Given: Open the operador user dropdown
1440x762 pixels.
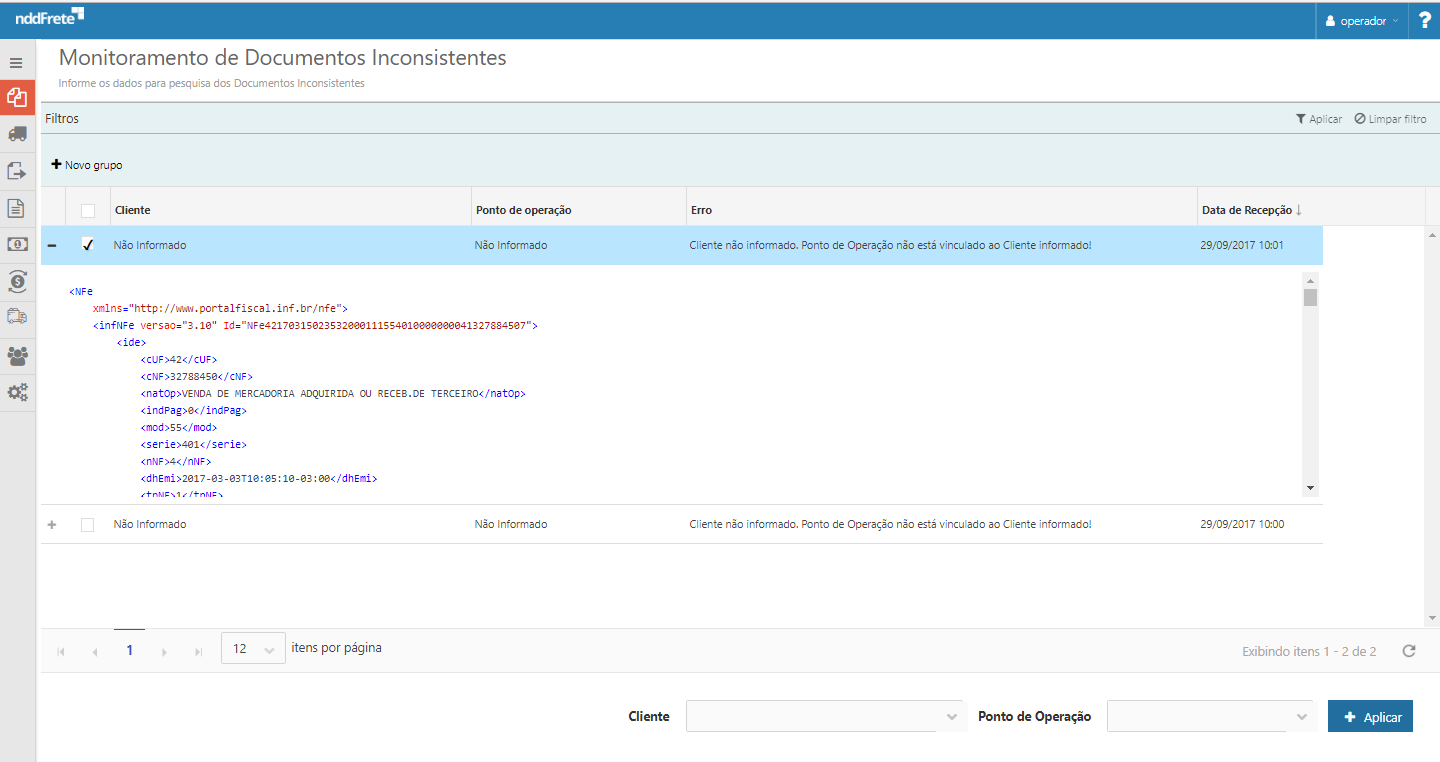Looking at the screenshot, I should [x=1361, y=21].
